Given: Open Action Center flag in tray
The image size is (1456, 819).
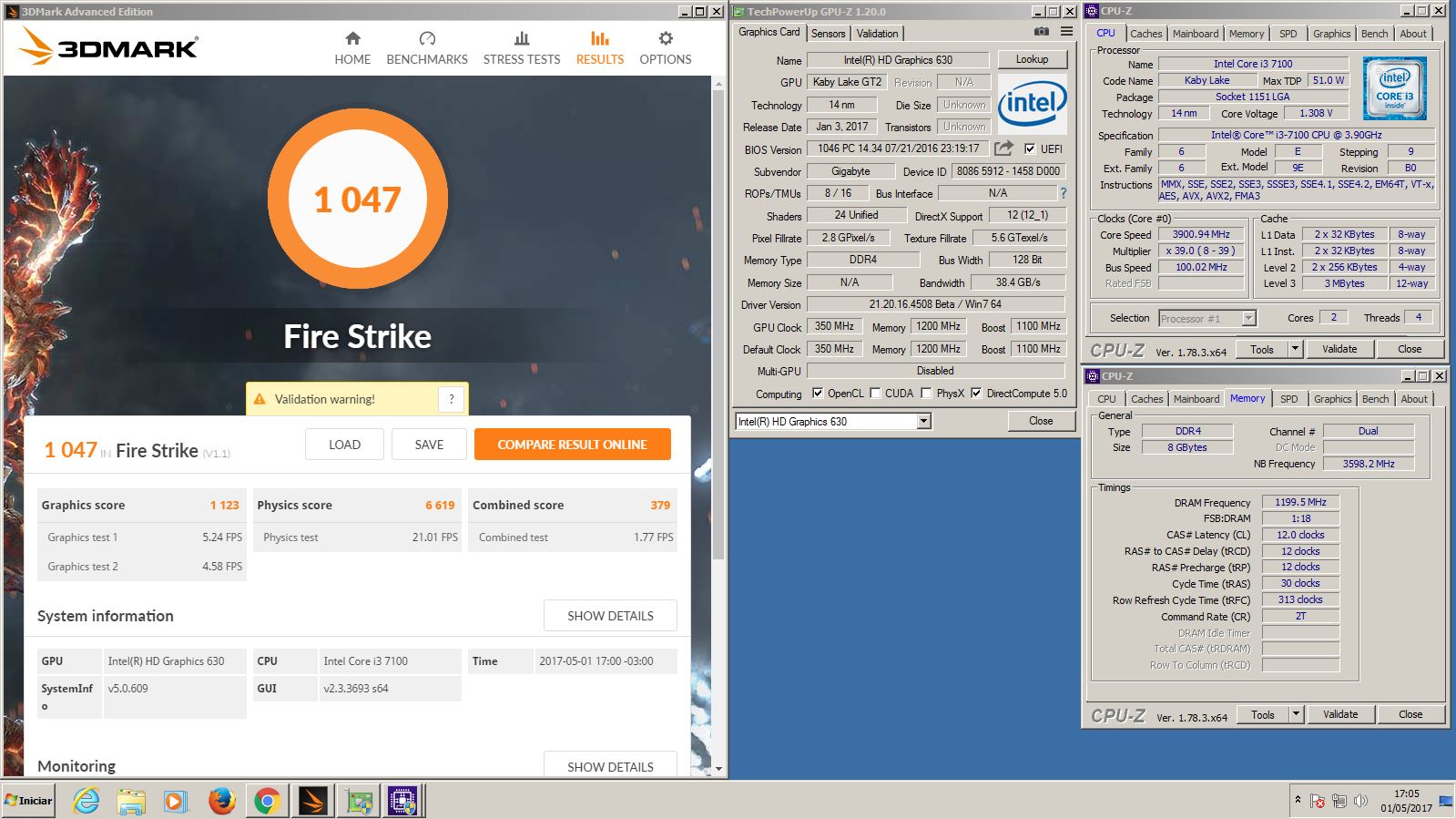Looking at the screenshot, I should click(x=1318, y=801).
